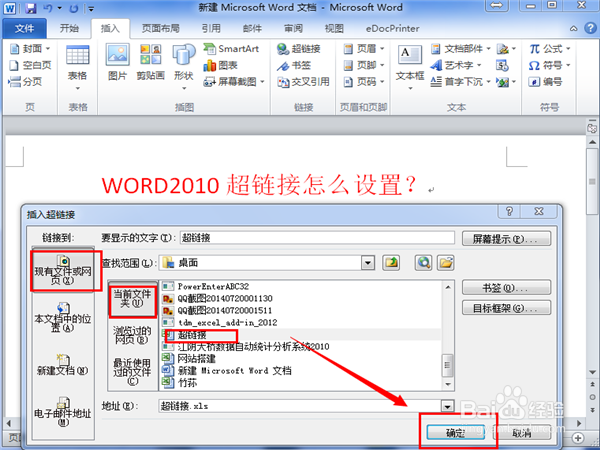Image resolution: width=600 pixels, height=450 pixels.
Task: Open customize quick access toolbar dropdown
Action: [x=91, y=8]
